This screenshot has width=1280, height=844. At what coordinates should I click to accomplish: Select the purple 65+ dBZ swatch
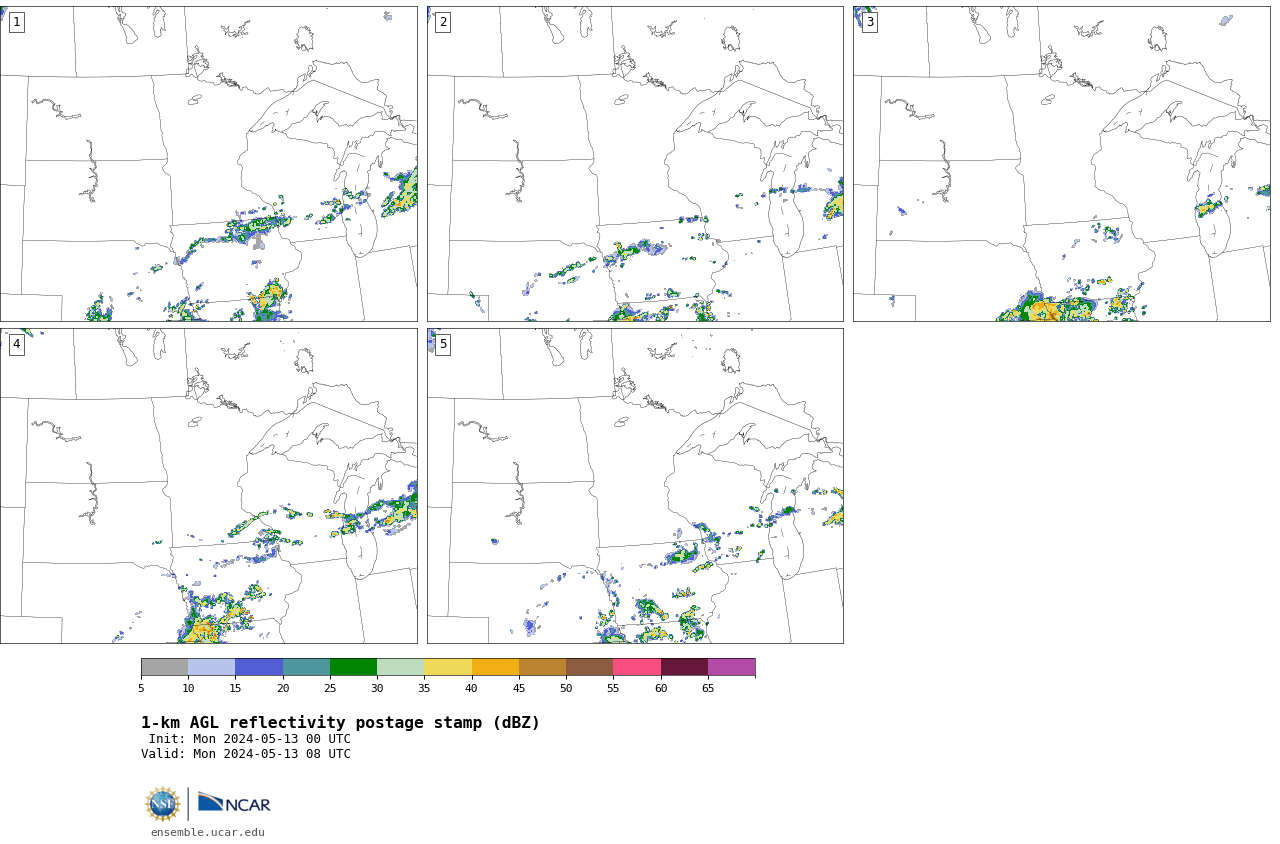(x=731, y=667)
